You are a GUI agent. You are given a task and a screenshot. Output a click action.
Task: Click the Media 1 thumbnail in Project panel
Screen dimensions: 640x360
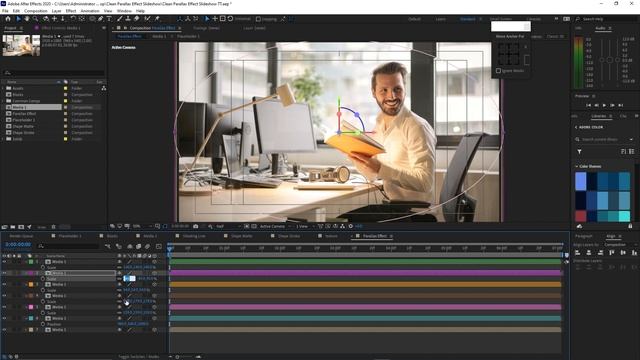point(21,45)
